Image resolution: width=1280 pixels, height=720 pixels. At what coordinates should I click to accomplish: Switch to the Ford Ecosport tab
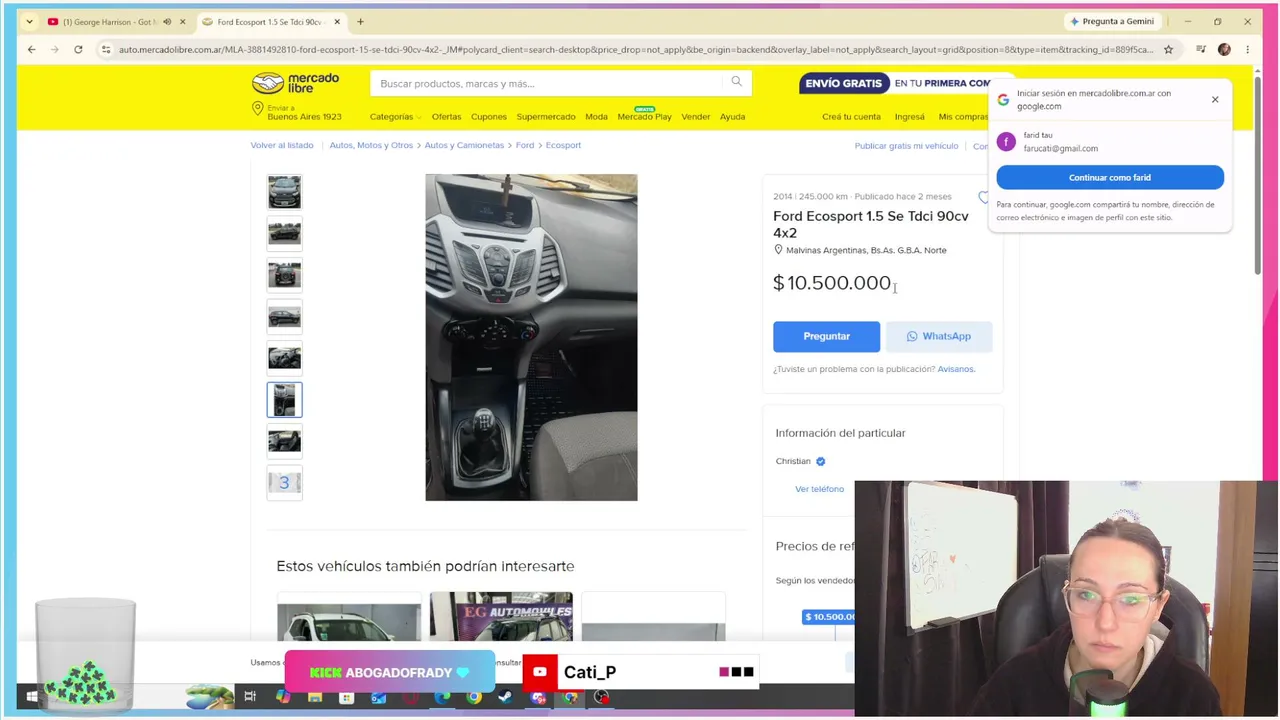pos(270,22)
